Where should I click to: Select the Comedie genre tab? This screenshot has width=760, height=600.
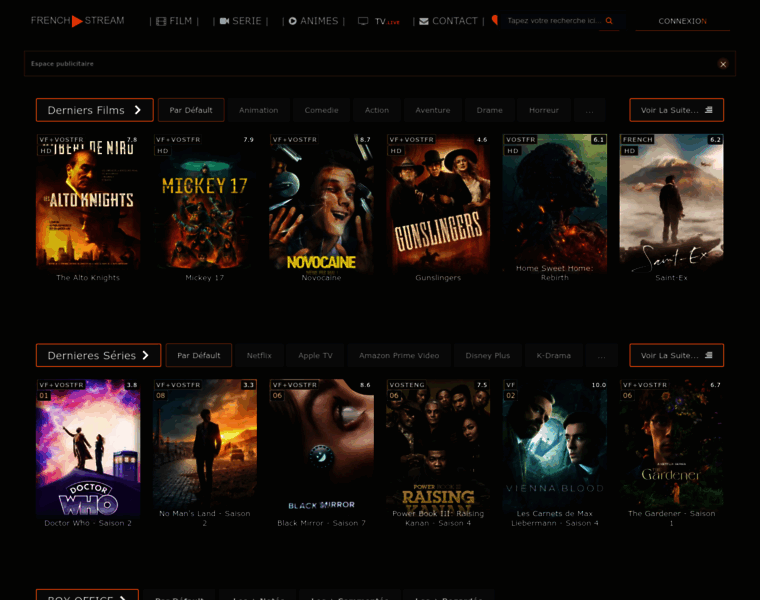coord(321,111)
